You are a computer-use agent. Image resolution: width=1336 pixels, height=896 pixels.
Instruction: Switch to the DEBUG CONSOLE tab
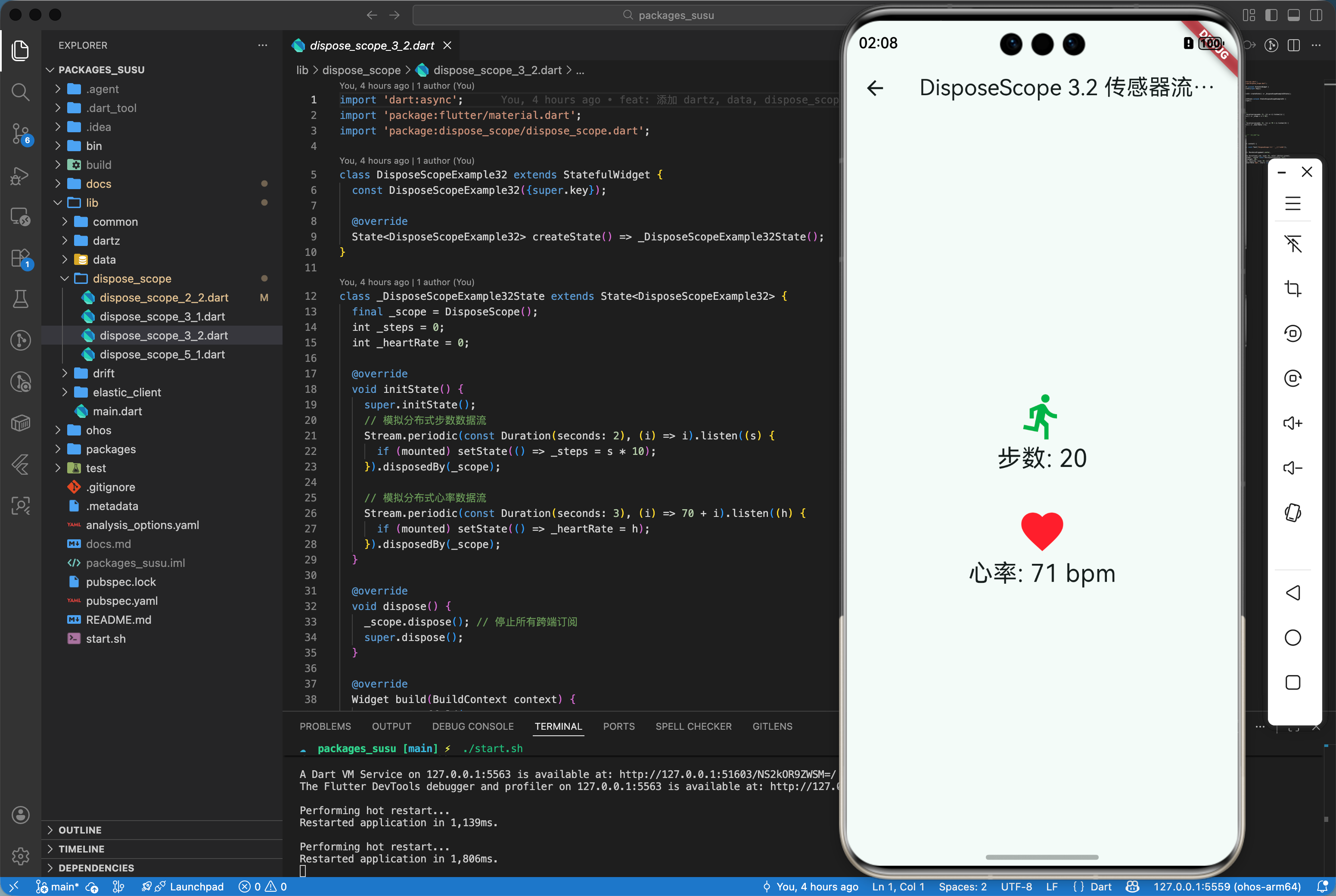pos(472,726)
